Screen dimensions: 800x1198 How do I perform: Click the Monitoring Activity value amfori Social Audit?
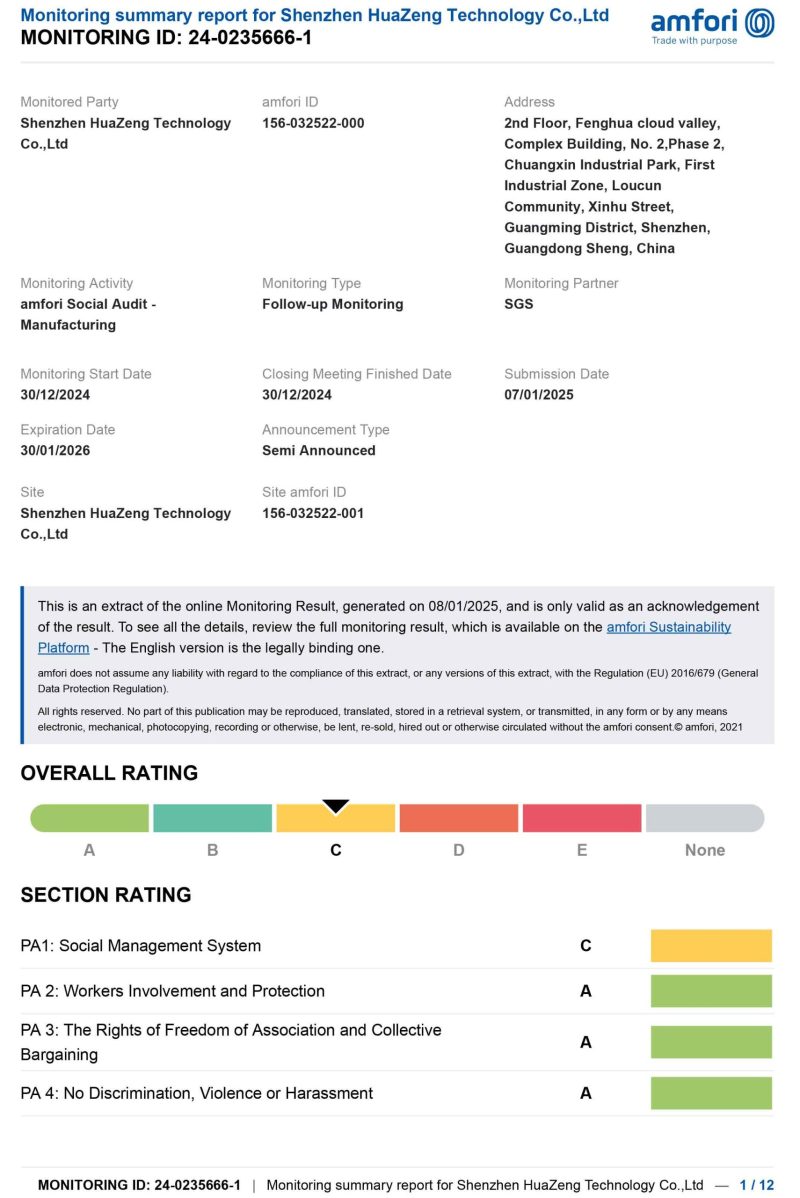click(88, 314)
